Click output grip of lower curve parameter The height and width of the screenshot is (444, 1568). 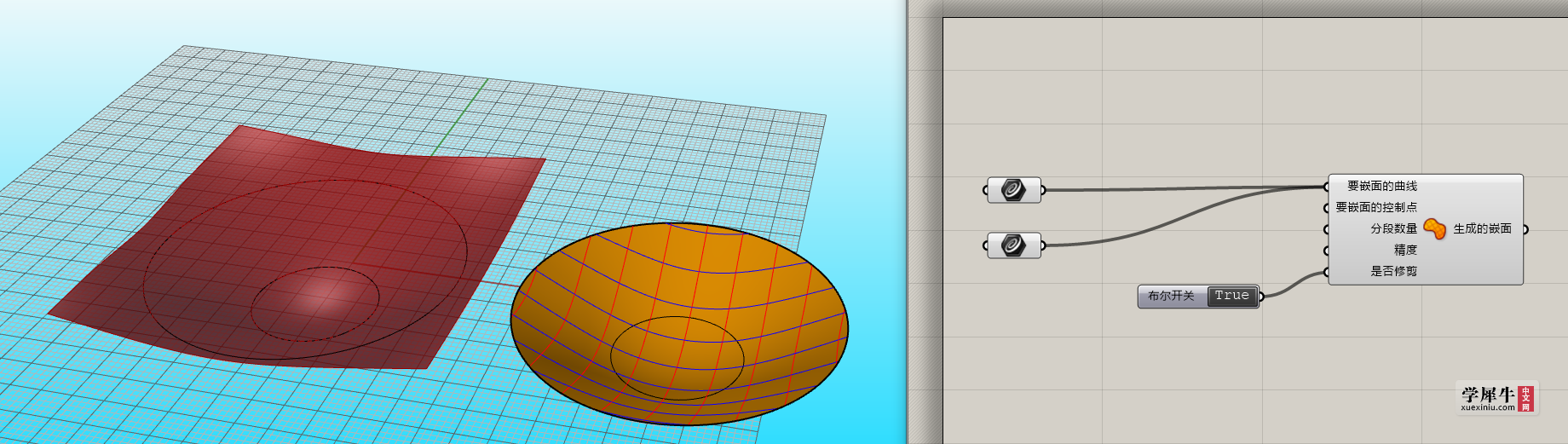(1044, 245)
